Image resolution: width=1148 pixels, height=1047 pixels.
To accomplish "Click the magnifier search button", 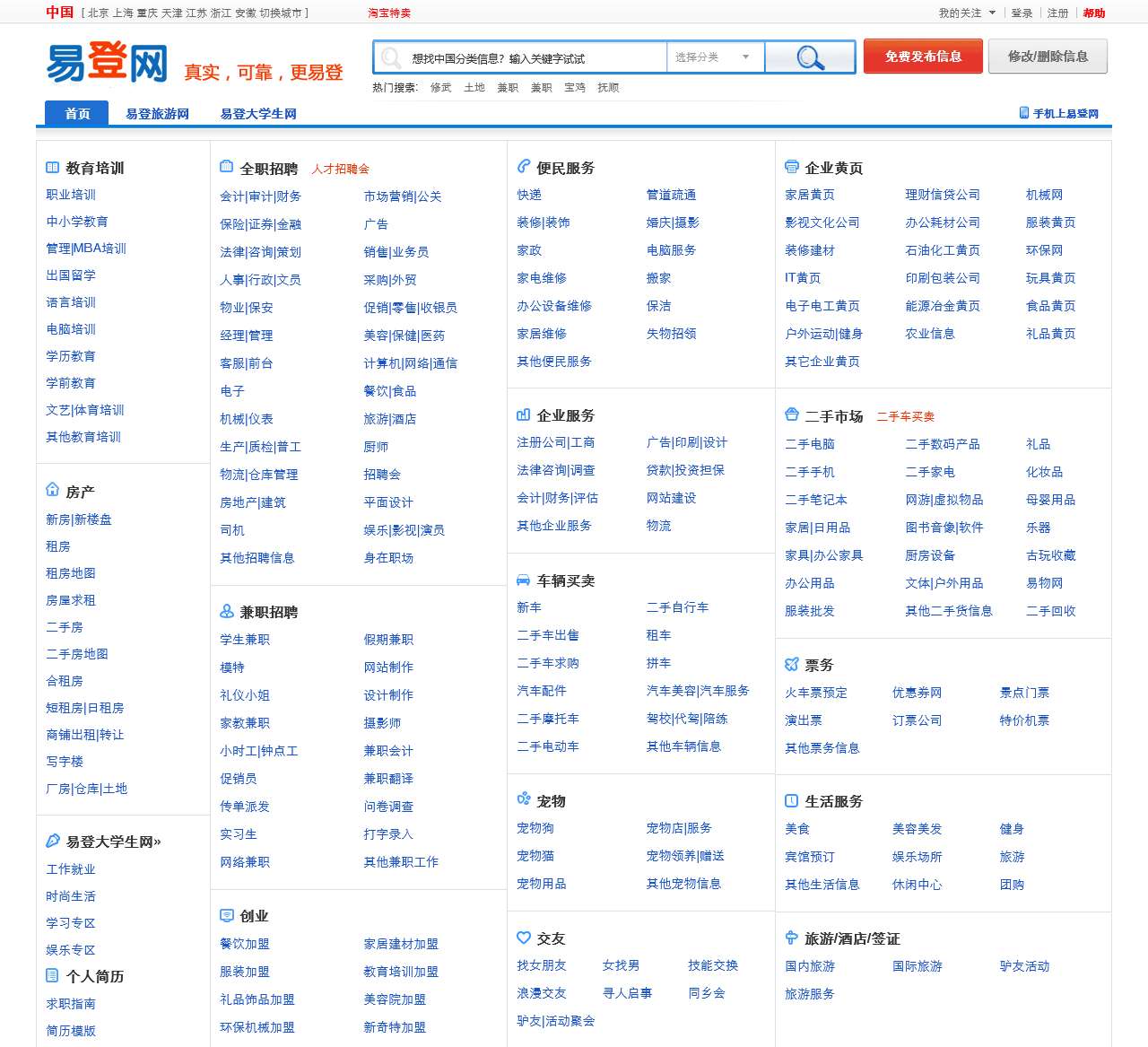I will [x=810, y=57].
